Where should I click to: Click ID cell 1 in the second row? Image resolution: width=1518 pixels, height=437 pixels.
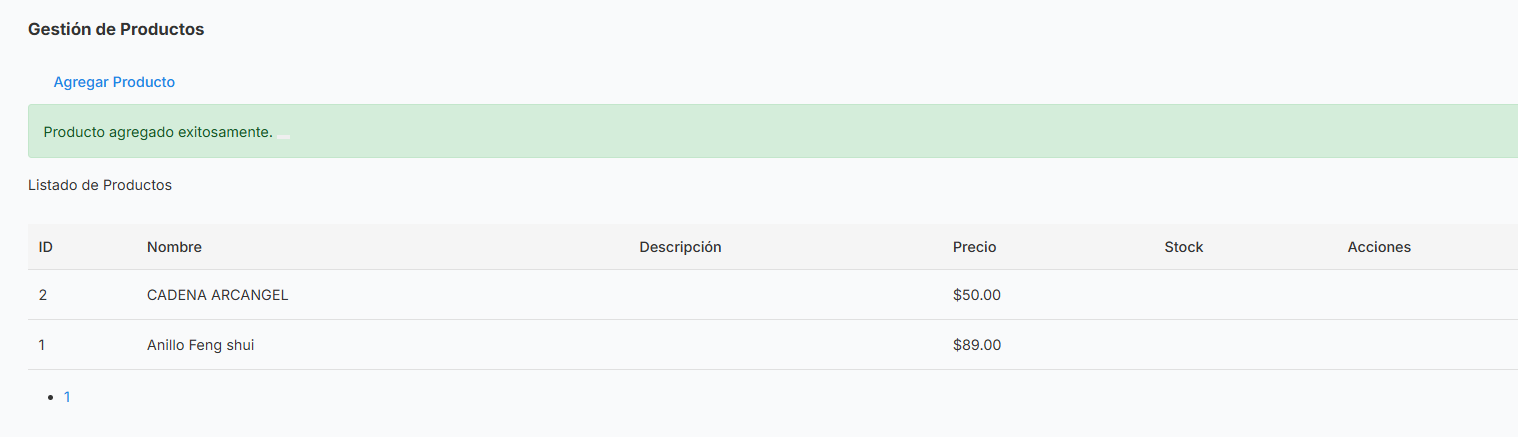pos(42,345)
